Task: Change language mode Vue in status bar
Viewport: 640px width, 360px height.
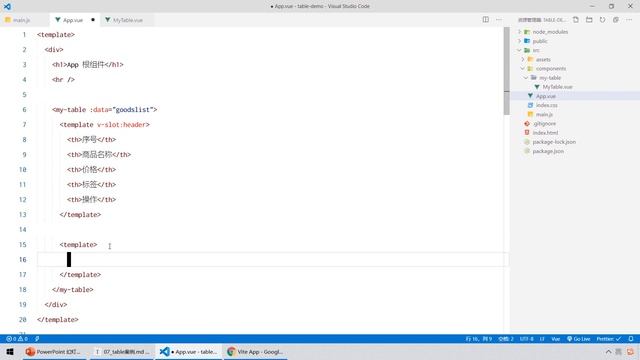Action: coord(556,339)
